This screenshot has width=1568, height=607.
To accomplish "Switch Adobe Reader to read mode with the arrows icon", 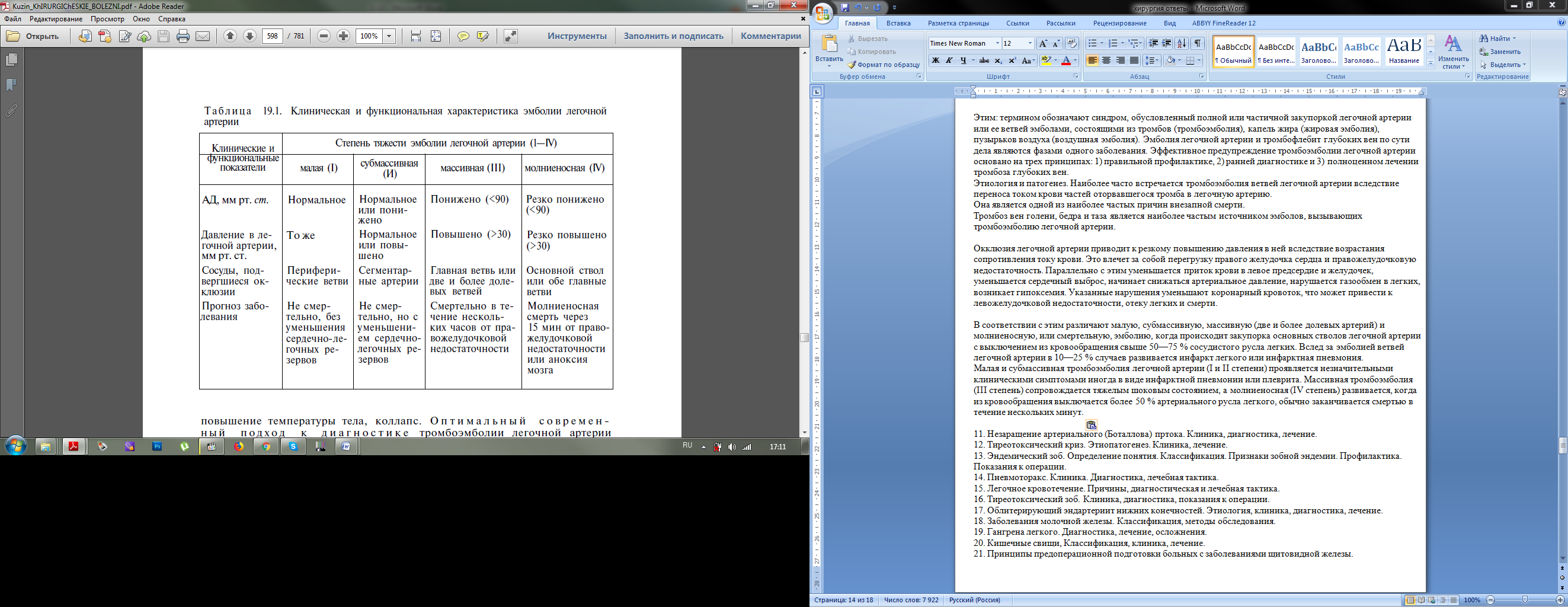I will coord(511,37).
